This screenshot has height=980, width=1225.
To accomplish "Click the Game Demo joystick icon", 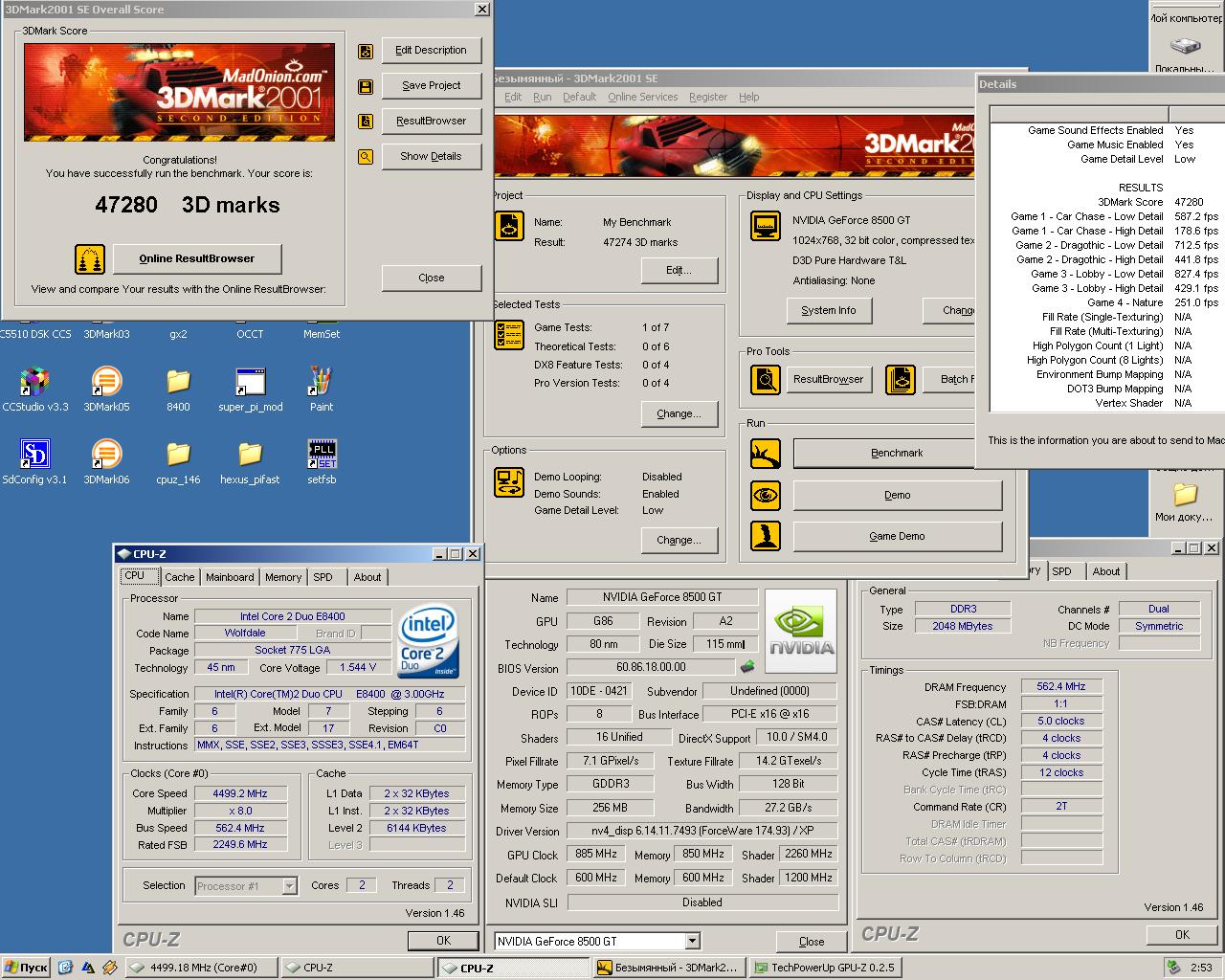I will tap(766, 536).
